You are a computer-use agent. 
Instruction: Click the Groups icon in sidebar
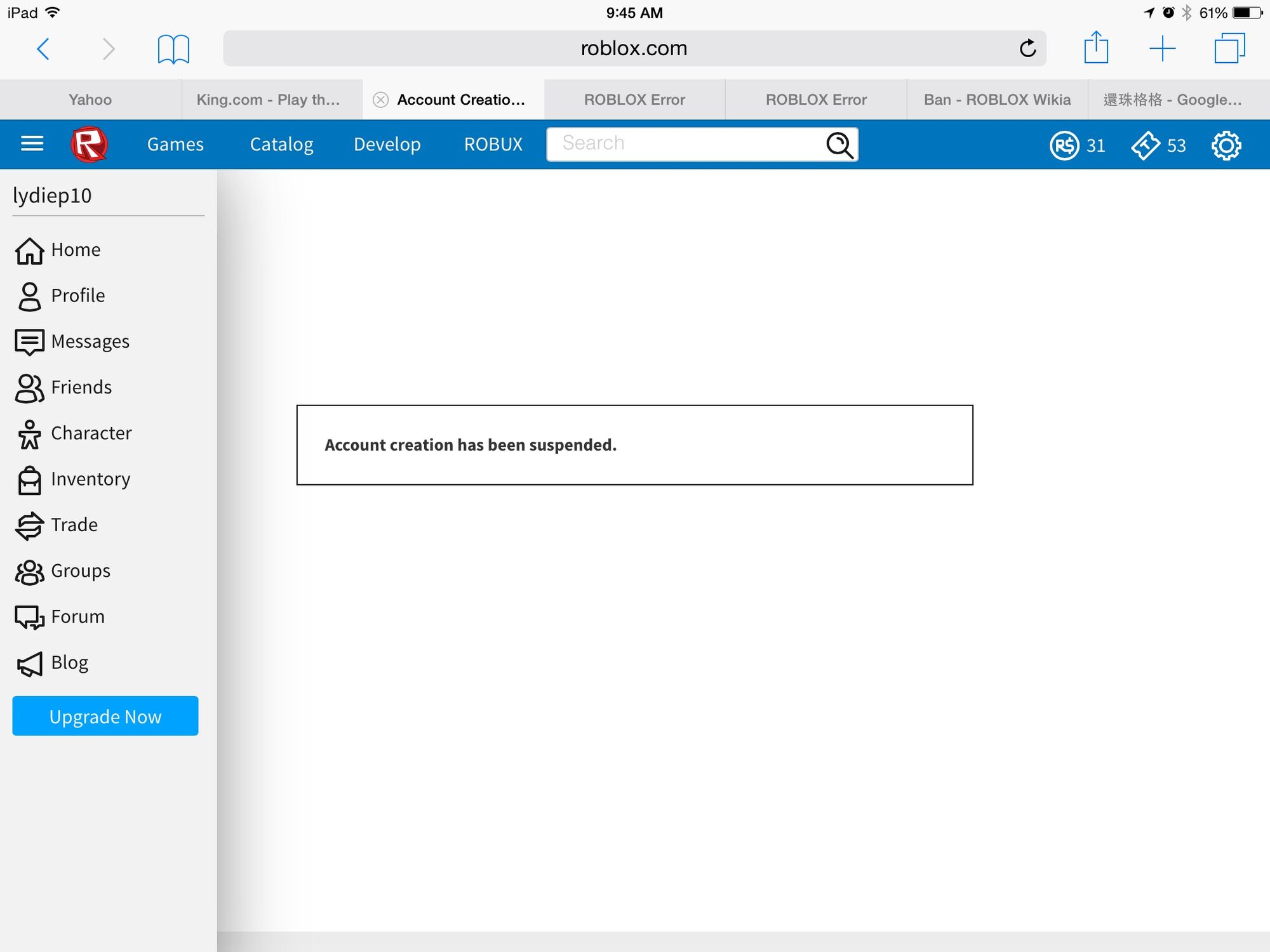[29, 572]
